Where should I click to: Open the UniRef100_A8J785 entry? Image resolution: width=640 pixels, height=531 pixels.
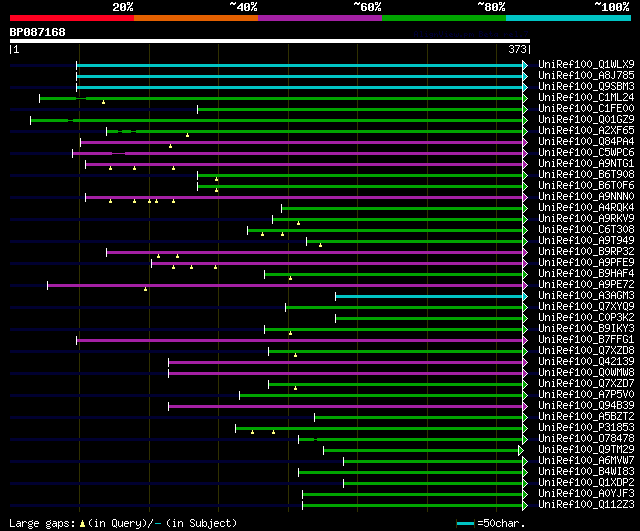click(x=586, y=76)
